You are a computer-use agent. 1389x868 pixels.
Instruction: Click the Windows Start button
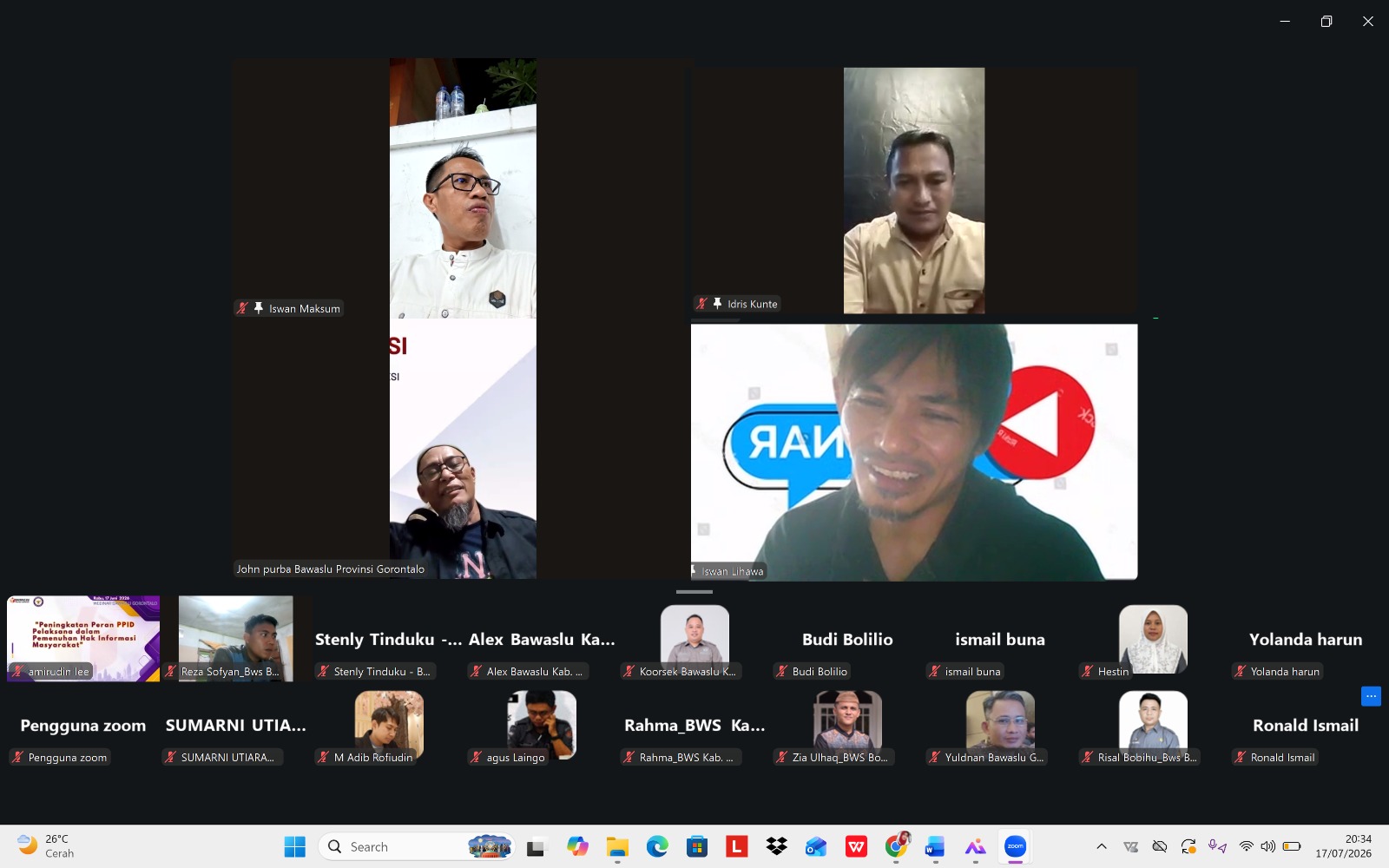point(295,846)
